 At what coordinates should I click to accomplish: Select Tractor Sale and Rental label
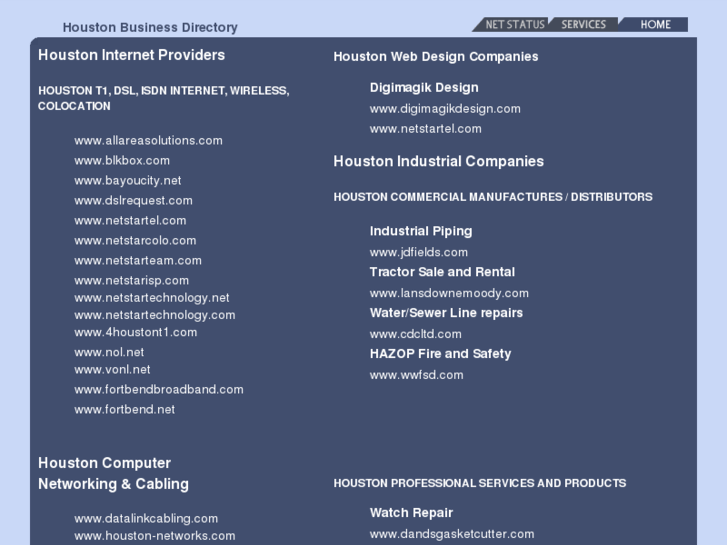tap(442, 272)
